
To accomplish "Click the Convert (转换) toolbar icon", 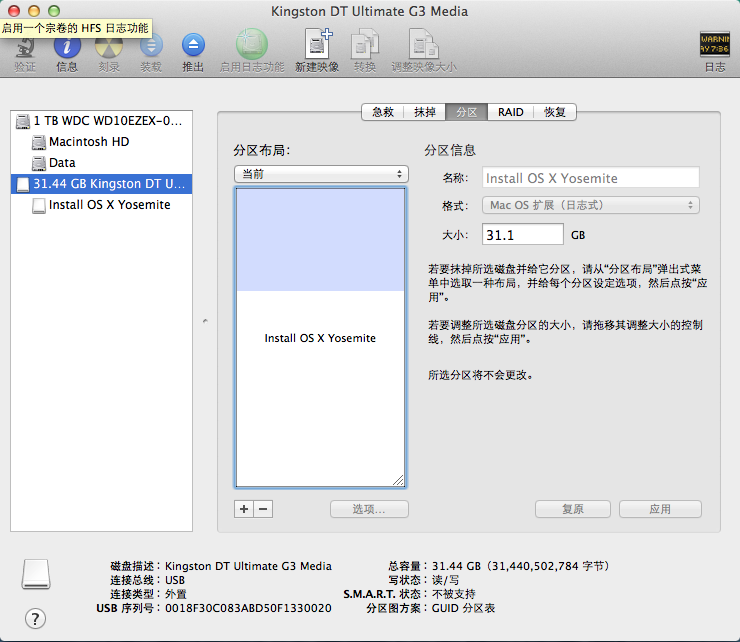I will coord(365,44).
